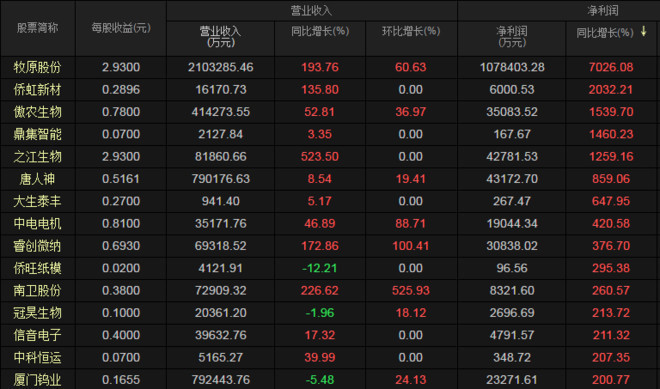This screenshot has width=660, height=389.
Task: Open stock 唐人神
Action: [37, 179]
